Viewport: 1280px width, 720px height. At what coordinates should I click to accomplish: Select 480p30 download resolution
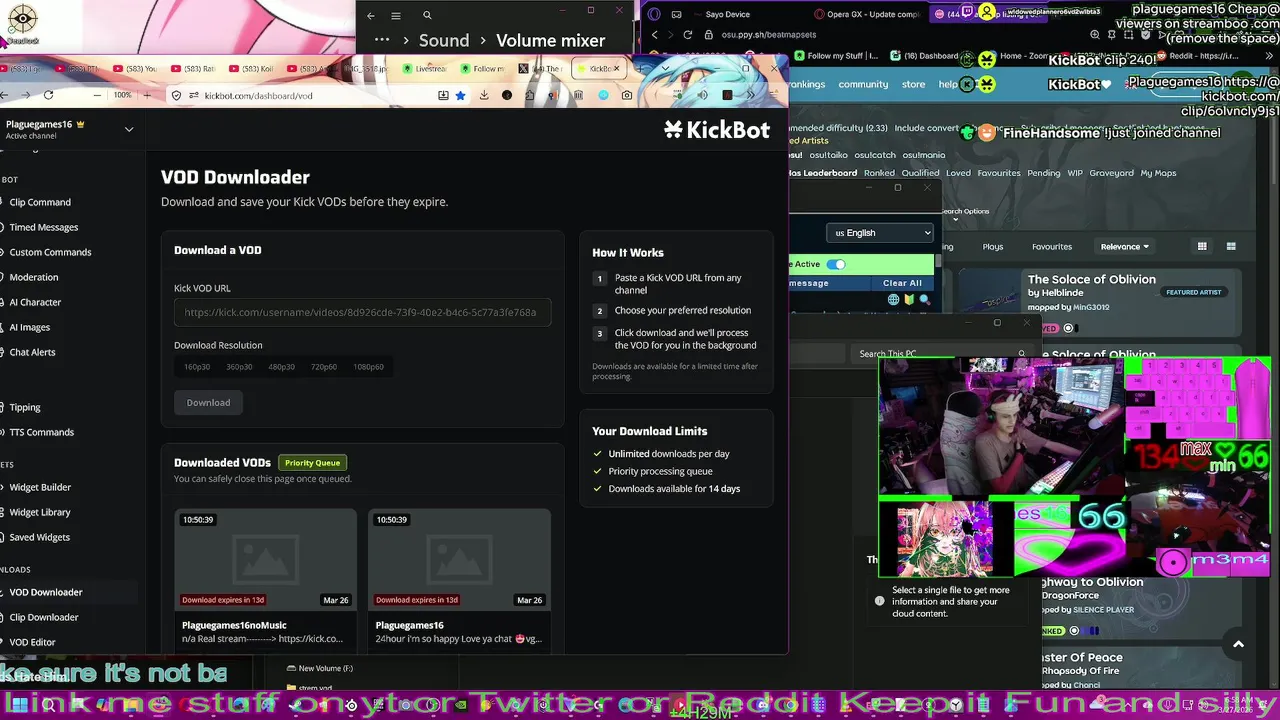click(281, 367)
